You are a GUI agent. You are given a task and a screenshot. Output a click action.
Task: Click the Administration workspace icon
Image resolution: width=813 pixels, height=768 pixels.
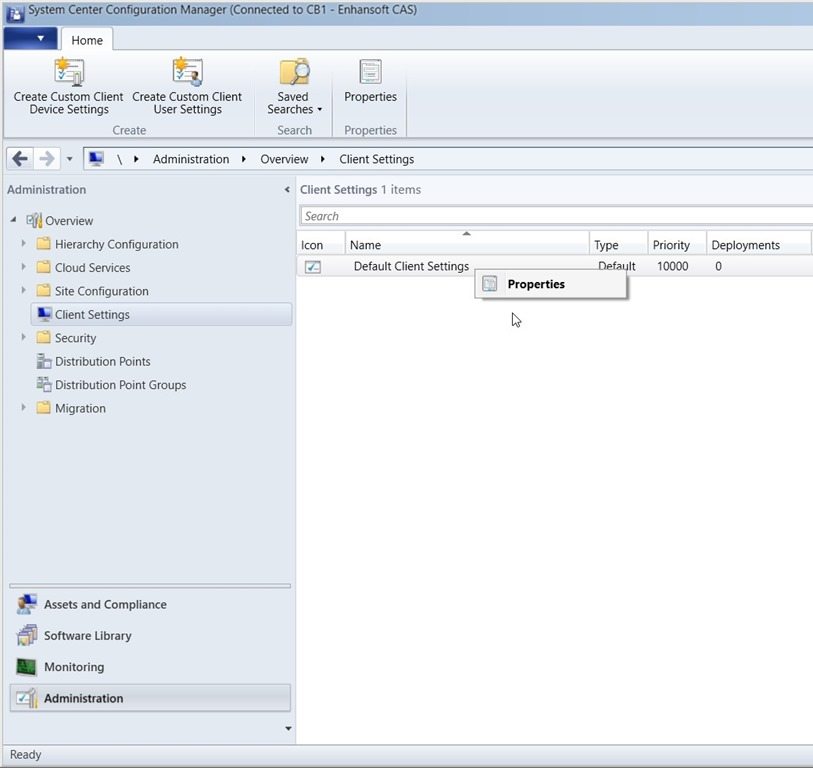26,698
